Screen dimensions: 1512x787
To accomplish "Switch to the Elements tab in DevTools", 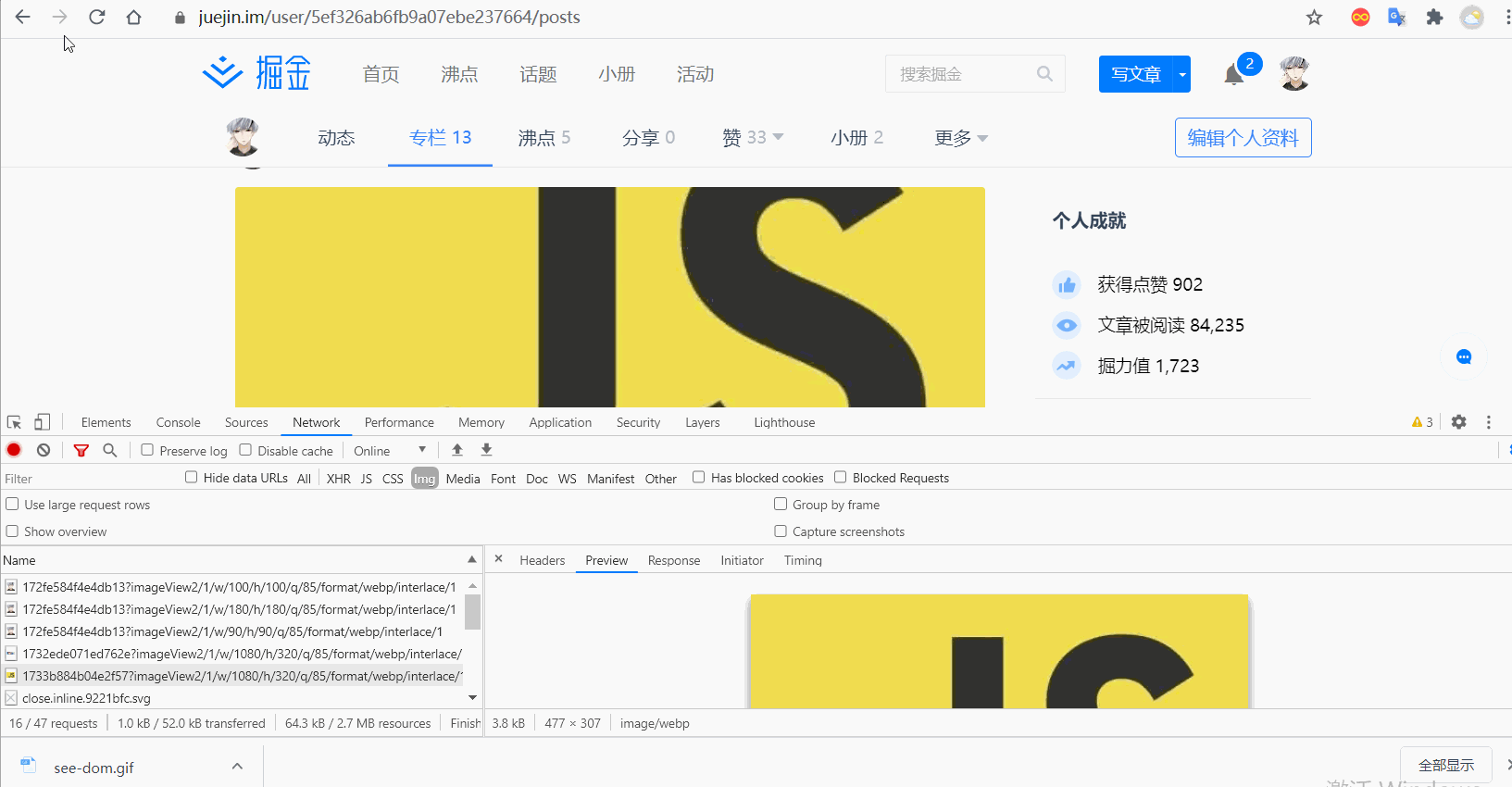I will [106, 422].
